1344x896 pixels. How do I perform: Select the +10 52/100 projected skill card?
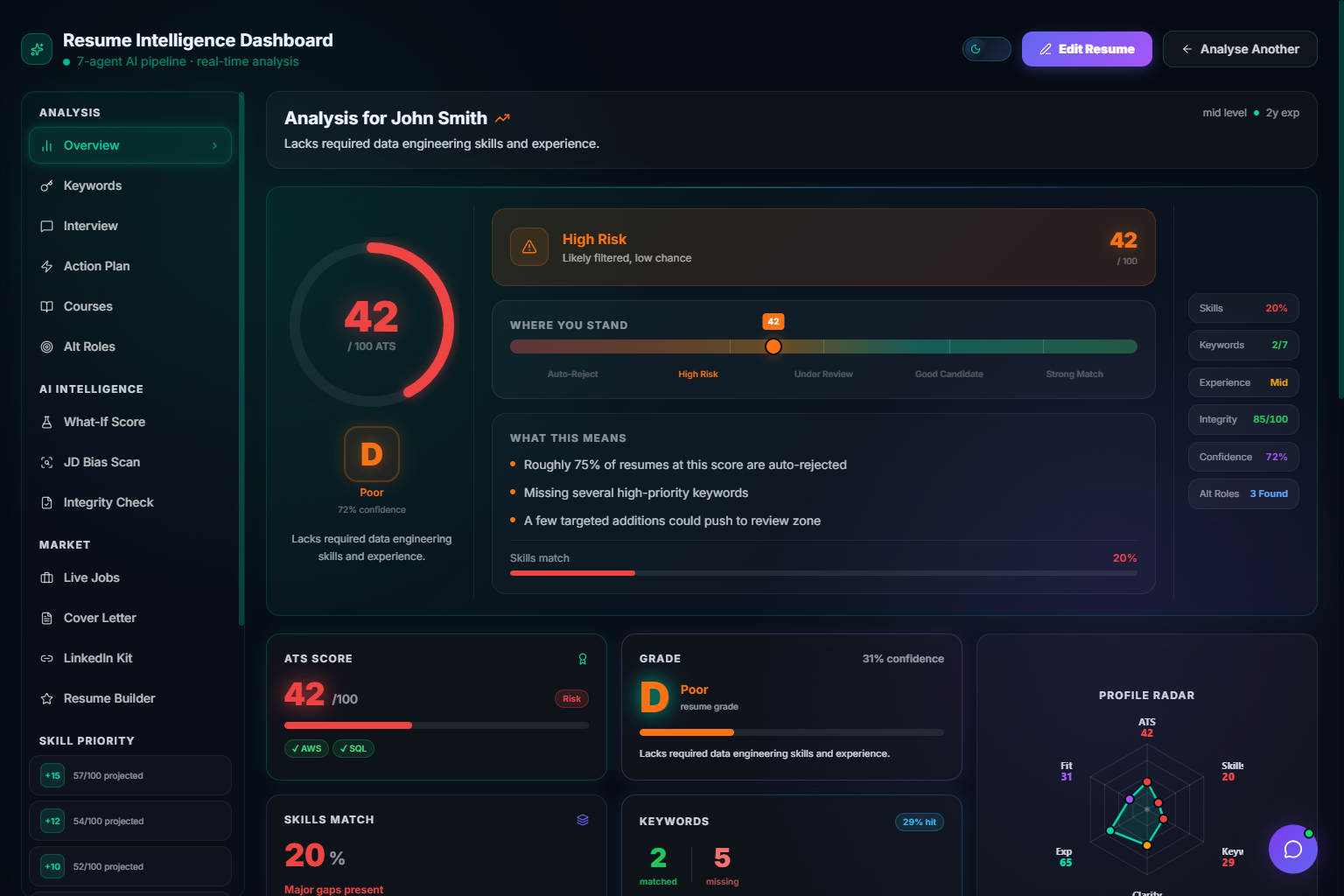click(x=130, y=866)
